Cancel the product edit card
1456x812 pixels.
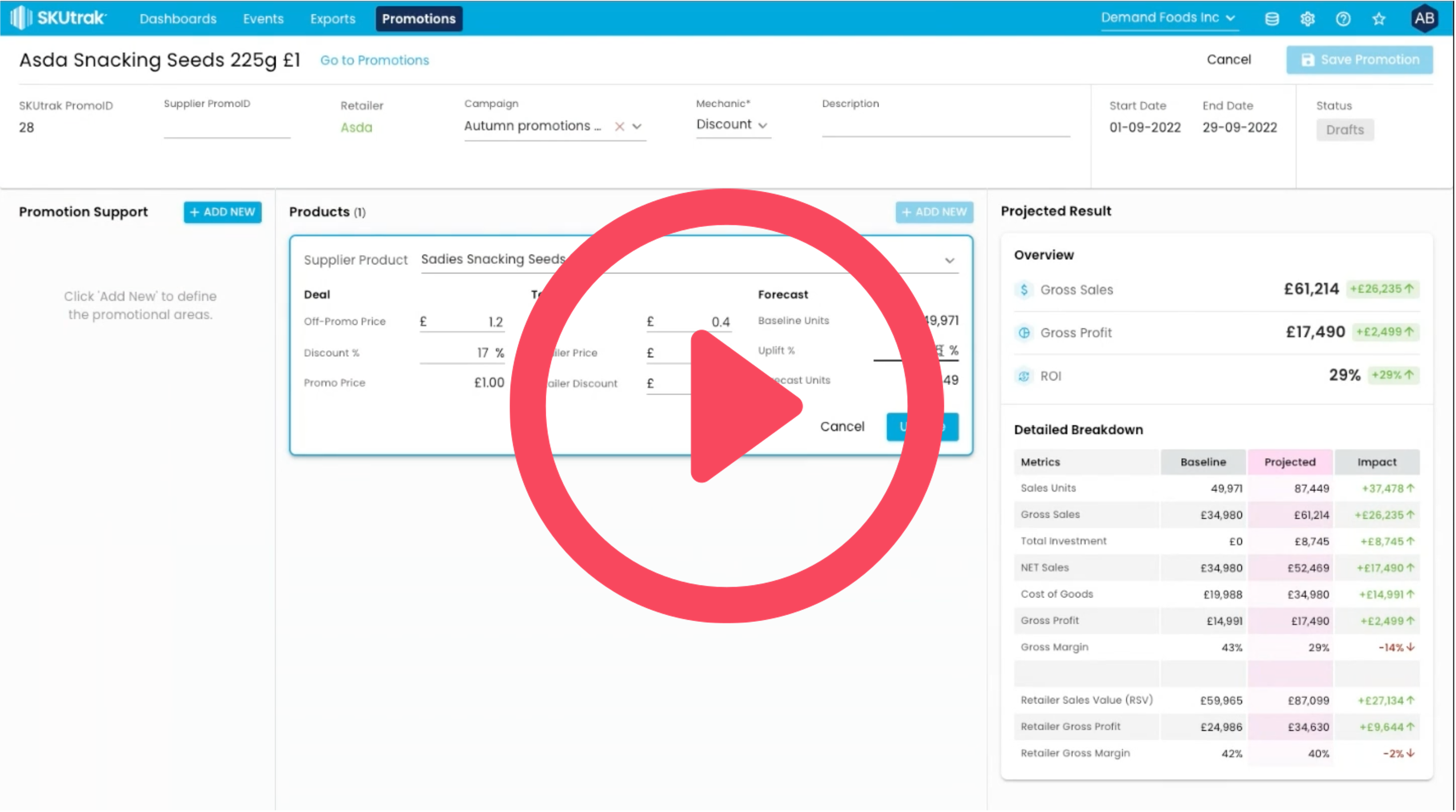(842, 426)
